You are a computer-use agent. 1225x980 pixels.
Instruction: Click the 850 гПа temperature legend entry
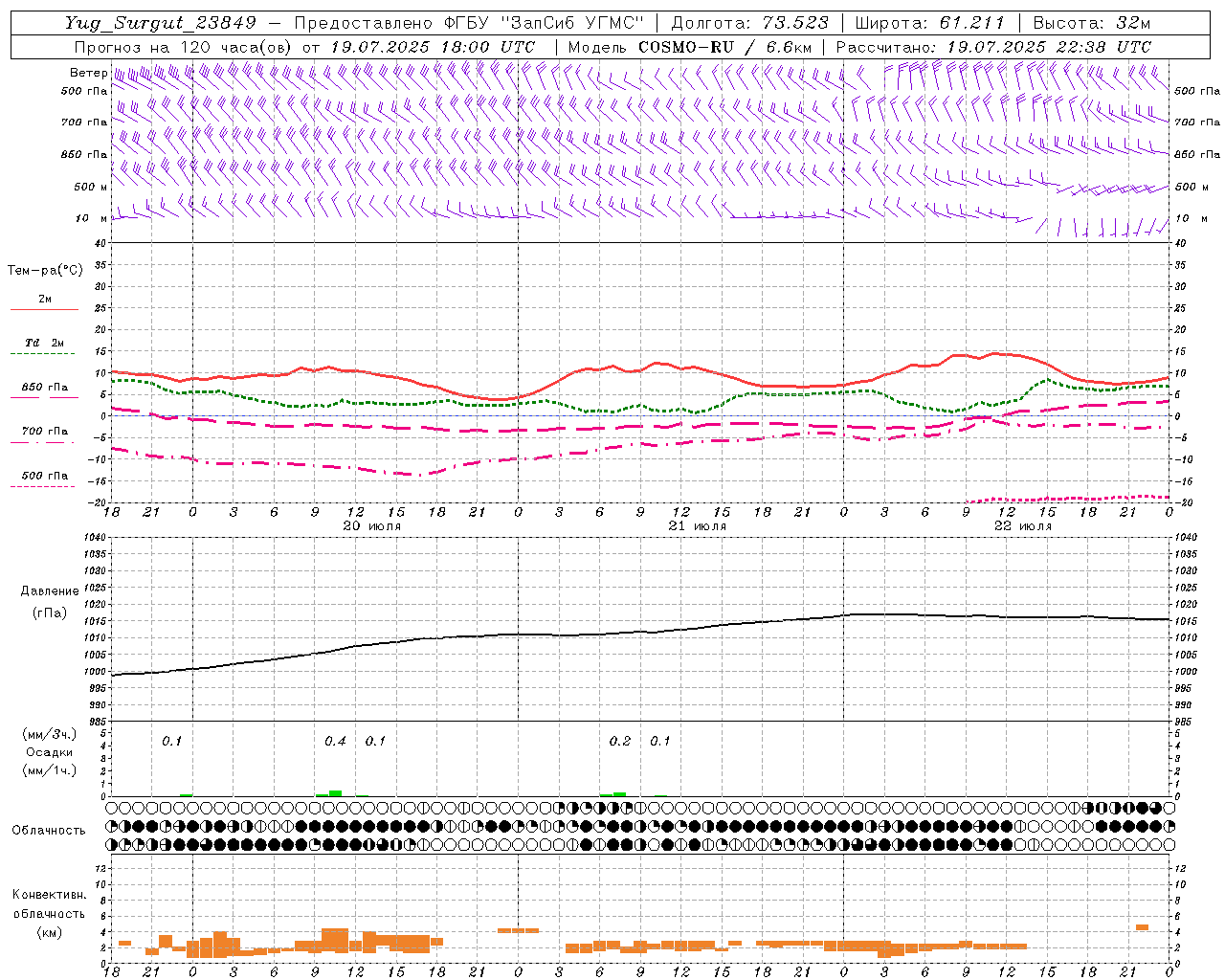tap(45, 388)
